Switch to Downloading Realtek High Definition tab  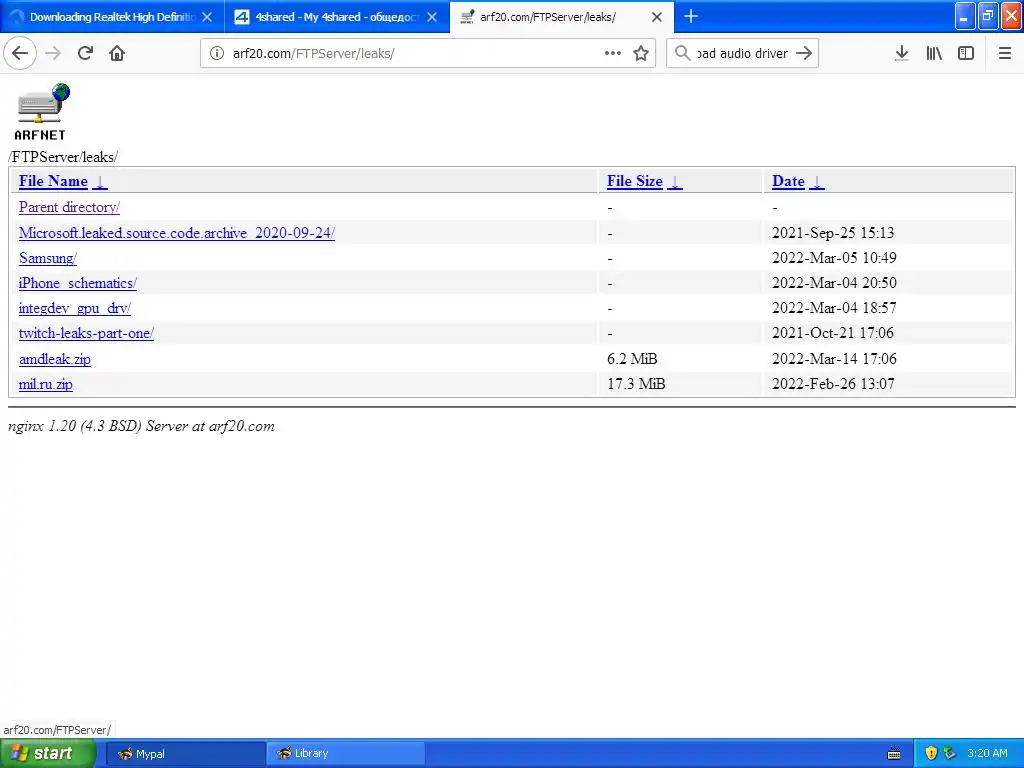(x=112, y=17)
